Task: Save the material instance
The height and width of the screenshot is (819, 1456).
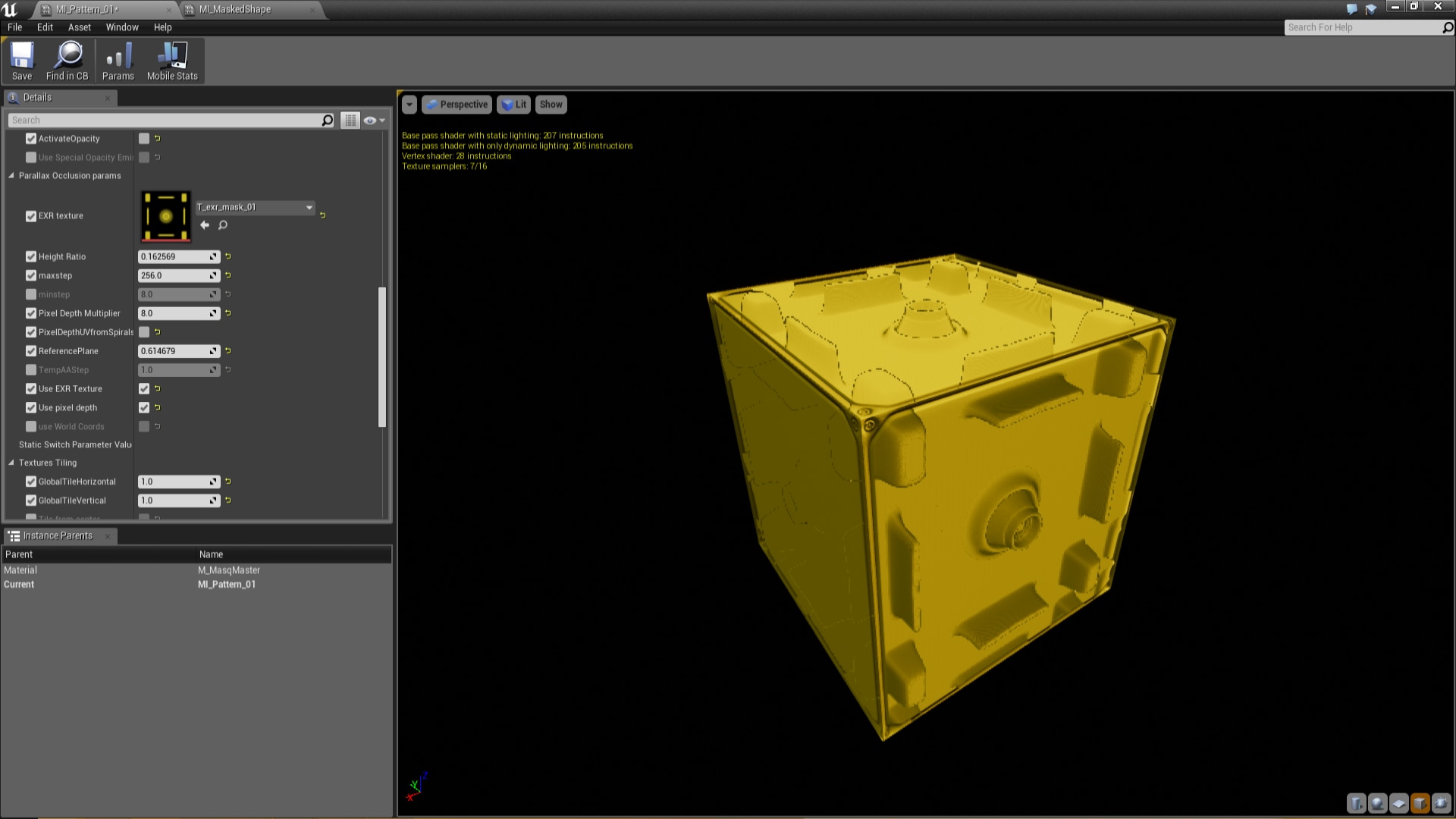Action: tap(22, 61)
